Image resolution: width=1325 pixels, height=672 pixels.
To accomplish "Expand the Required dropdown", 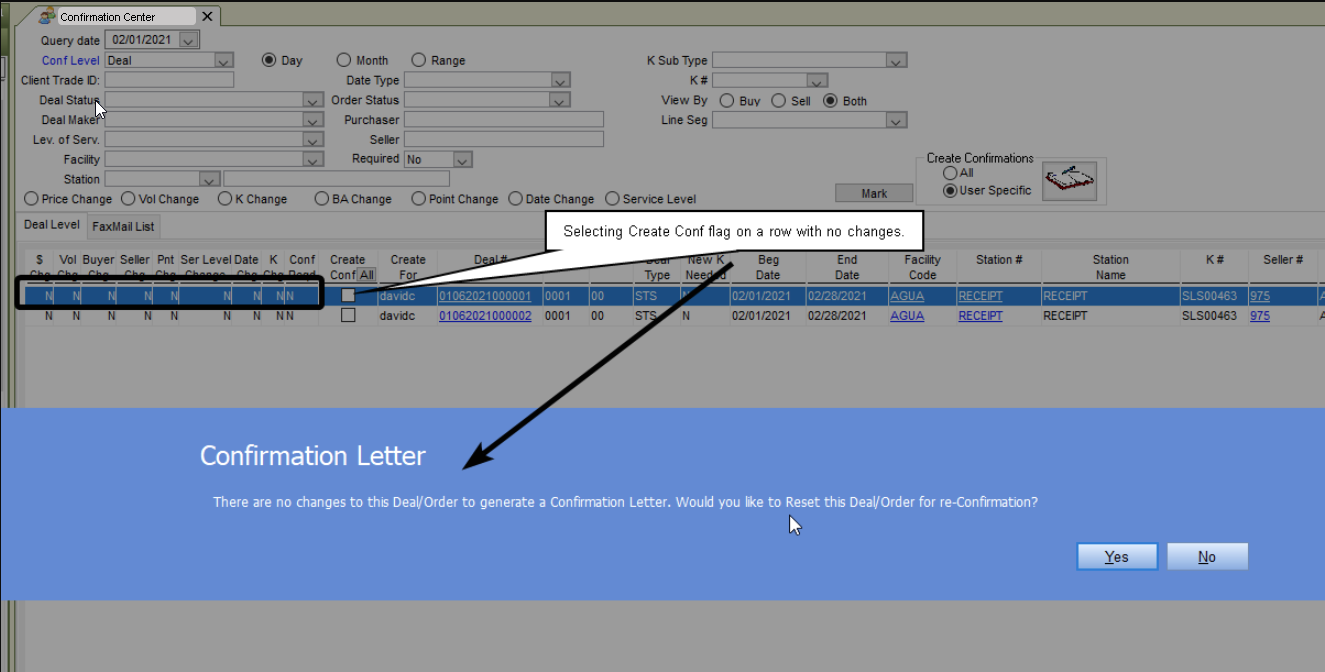I will click(461, 160).
